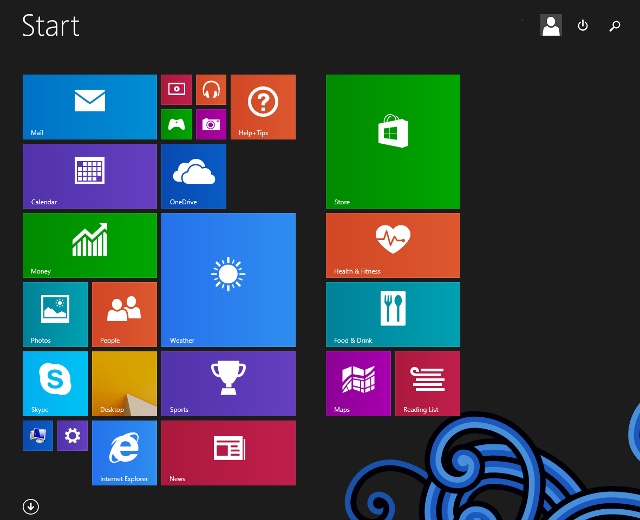Screen dimensions: 640x520
Task: Launch the Skype tile
Action: [55, 384]
